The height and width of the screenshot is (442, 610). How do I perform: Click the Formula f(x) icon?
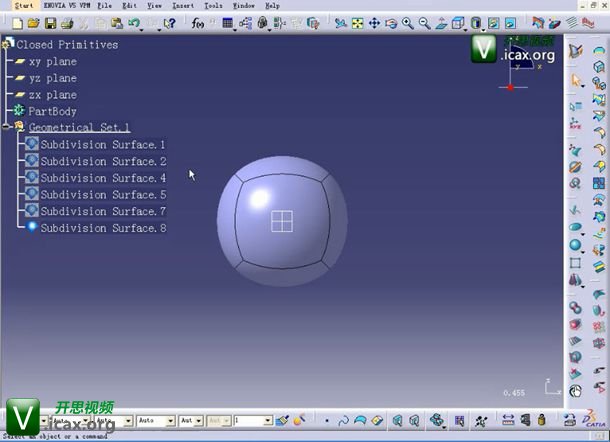pyautogui.click(x=198, y=23)
